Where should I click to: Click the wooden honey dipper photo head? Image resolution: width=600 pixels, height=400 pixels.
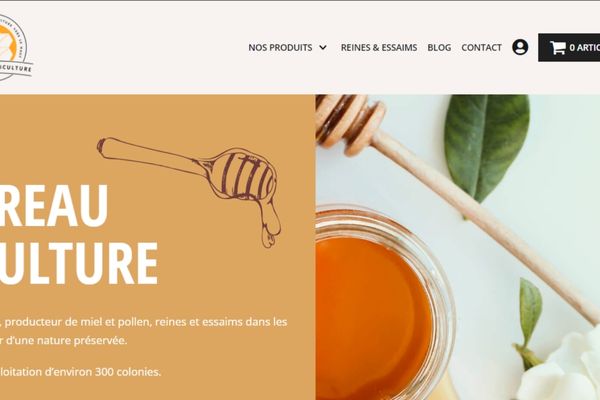click(x=350, y=122)
